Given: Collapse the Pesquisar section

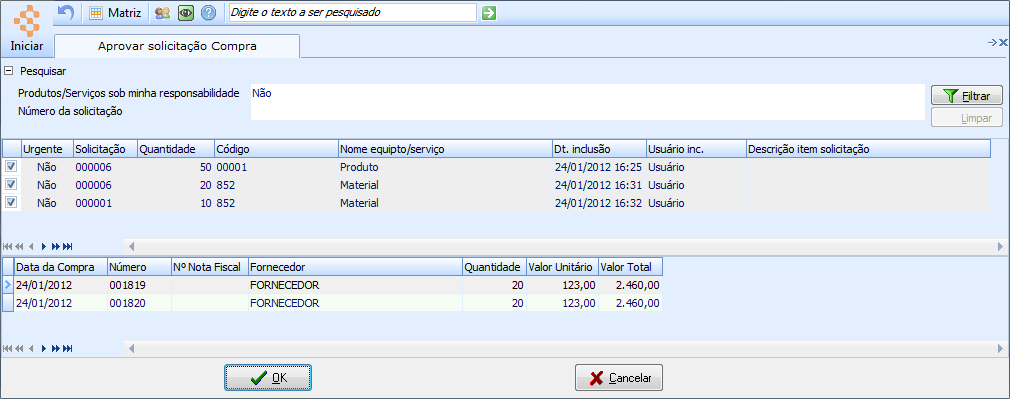Looking at the screenshot, I should click(8, 71).
